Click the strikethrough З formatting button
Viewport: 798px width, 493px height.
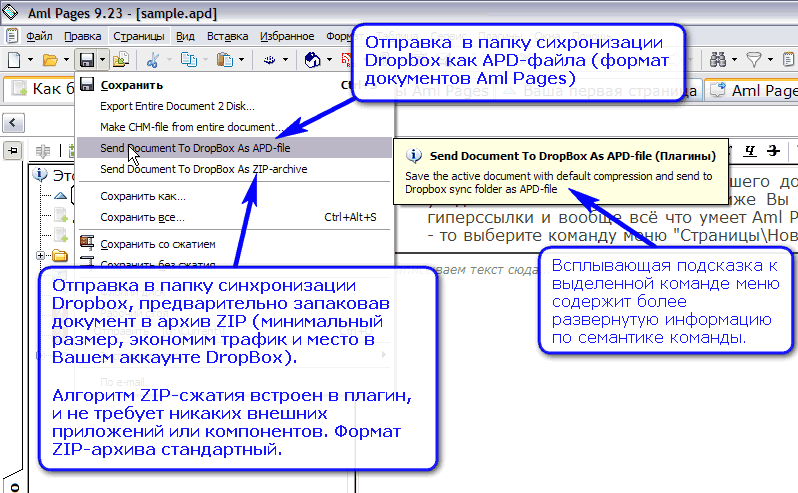pos(773,151)
